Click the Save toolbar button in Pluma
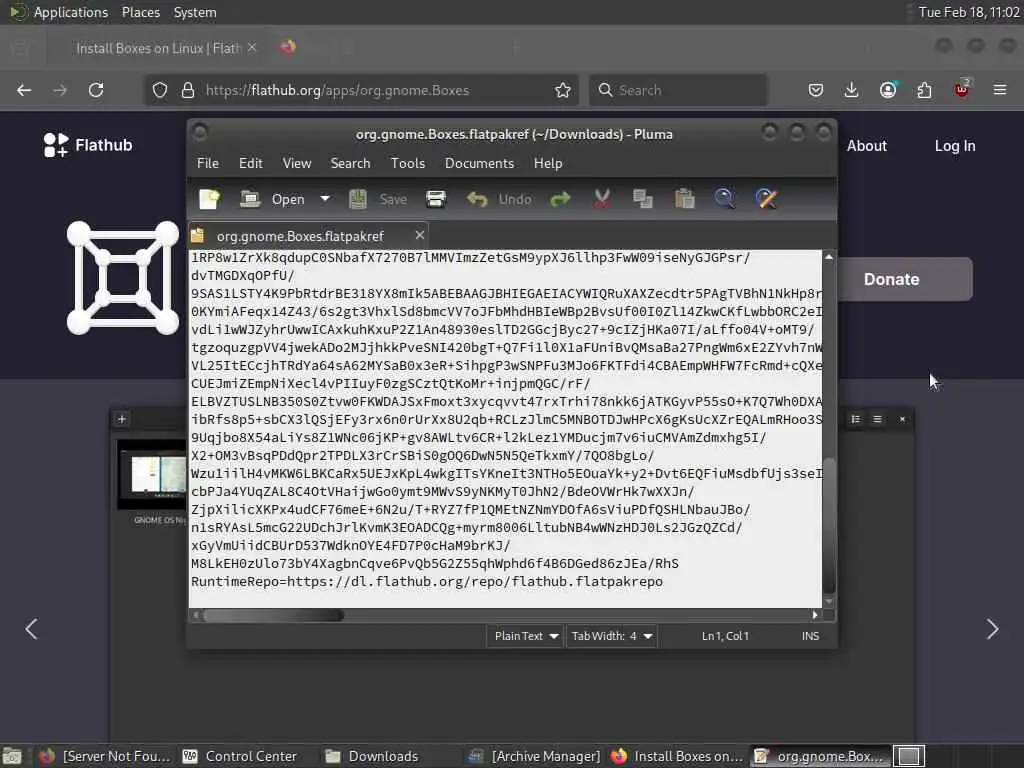The image size is (1024, 768). click(378, 199)
